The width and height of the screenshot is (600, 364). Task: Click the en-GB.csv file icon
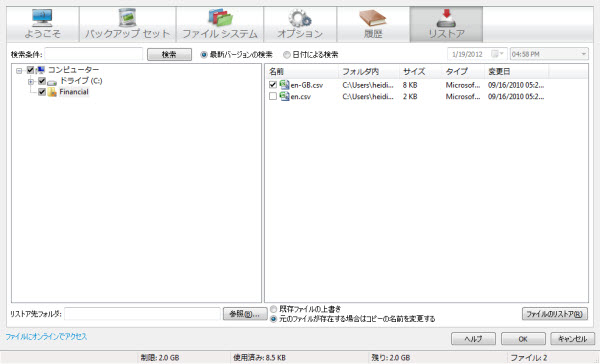tap(284, 85)
